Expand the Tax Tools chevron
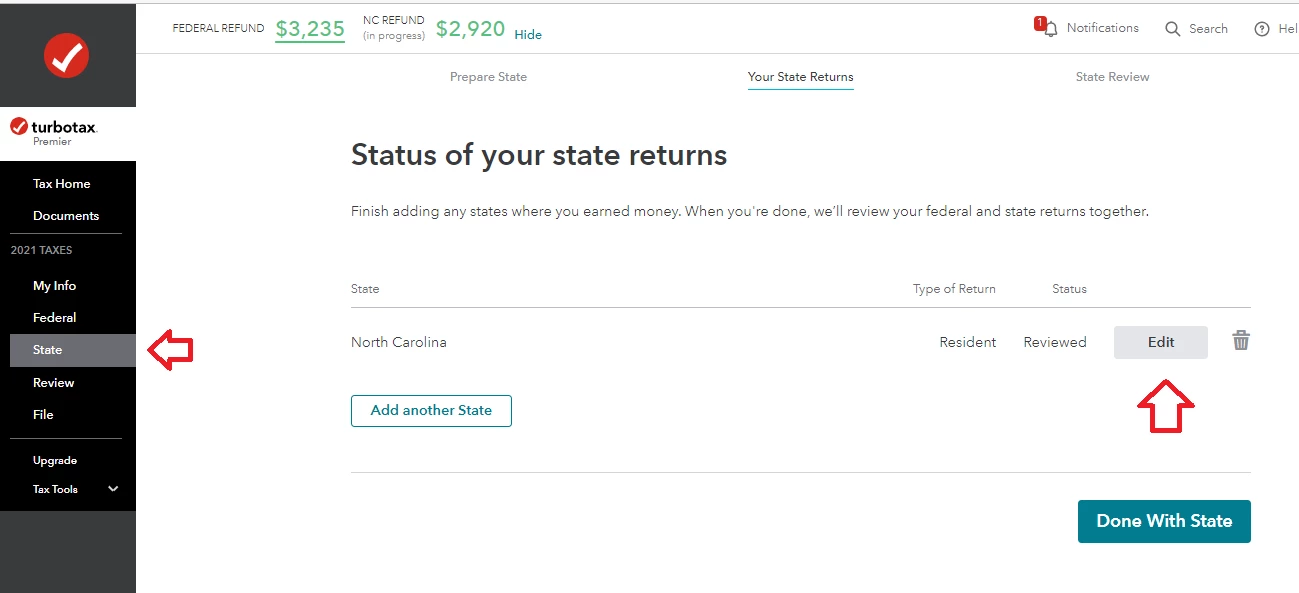The height and width of the screenshot is (593, 1299). 113,489
